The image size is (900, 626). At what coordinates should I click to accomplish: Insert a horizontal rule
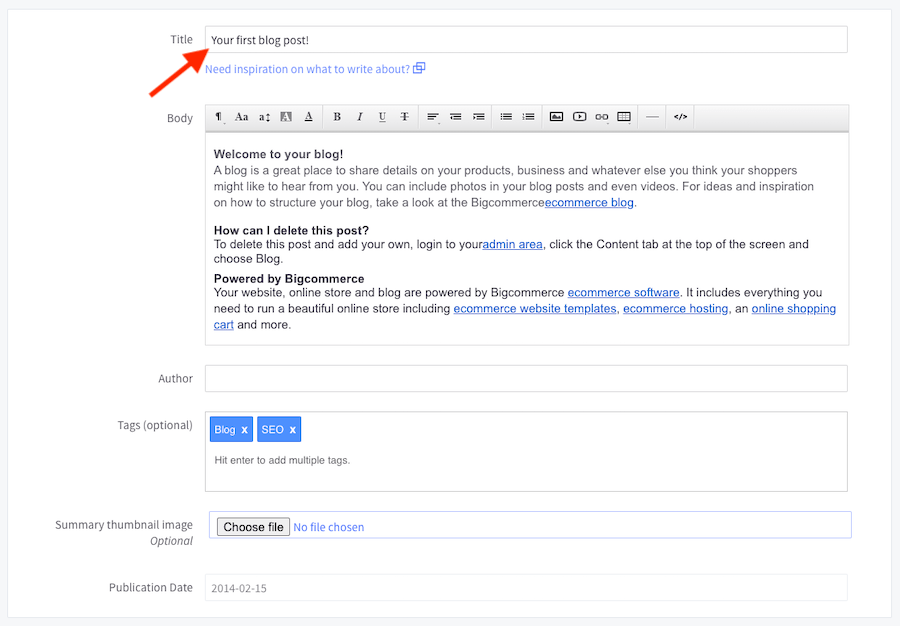coord(652,117)
